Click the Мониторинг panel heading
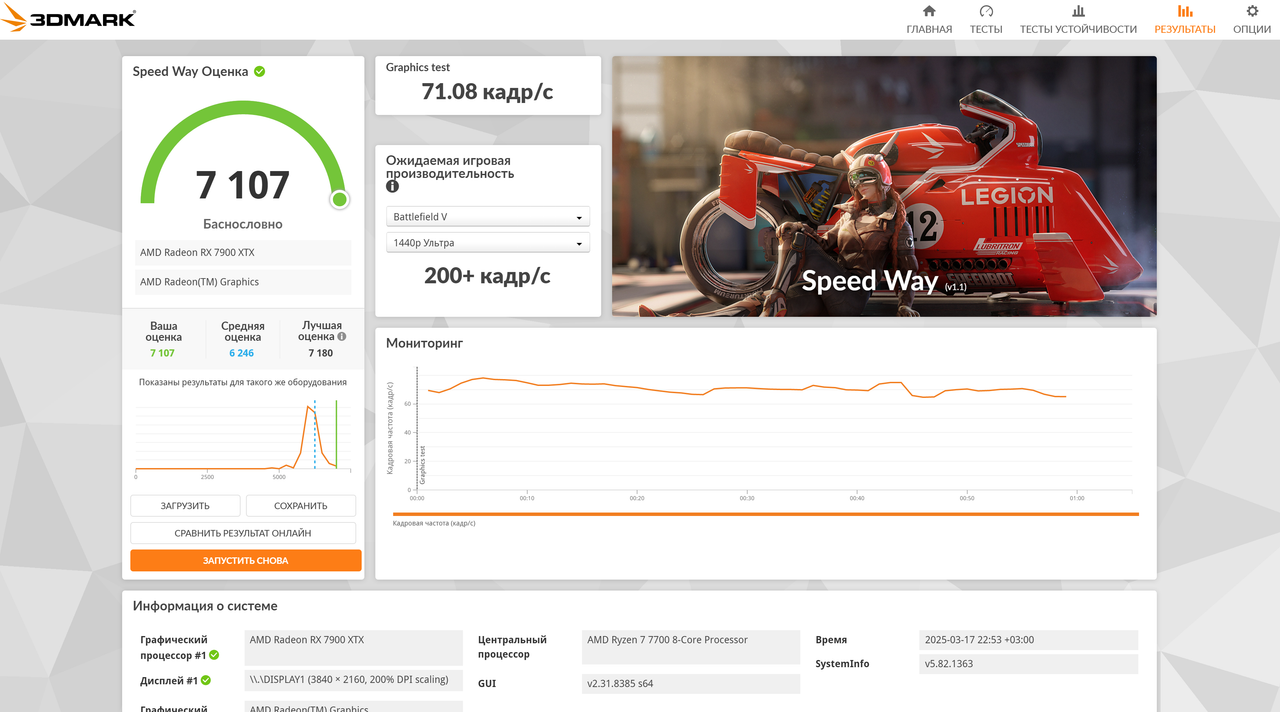The image size is (1280, 712). (425, 343)
